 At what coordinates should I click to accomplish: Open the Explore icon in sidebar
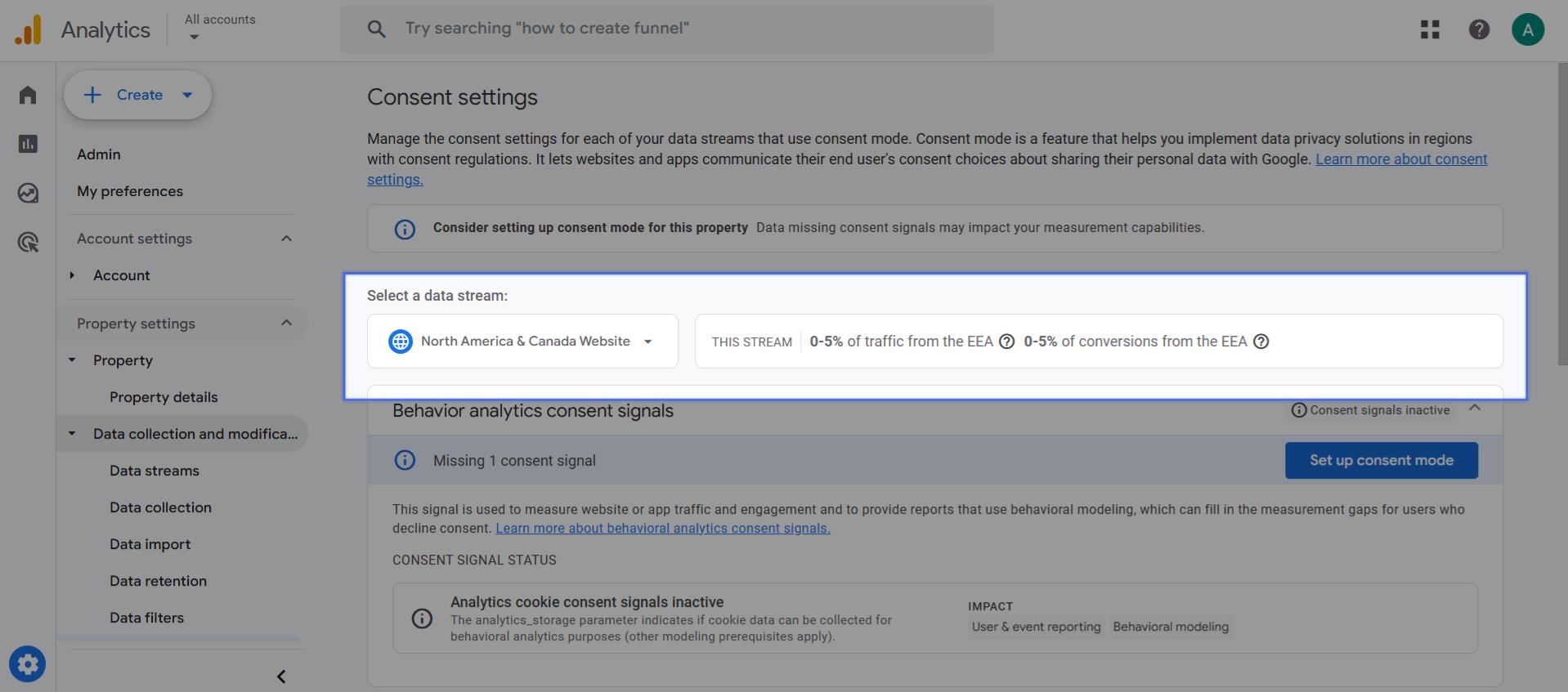click(28, 193)
